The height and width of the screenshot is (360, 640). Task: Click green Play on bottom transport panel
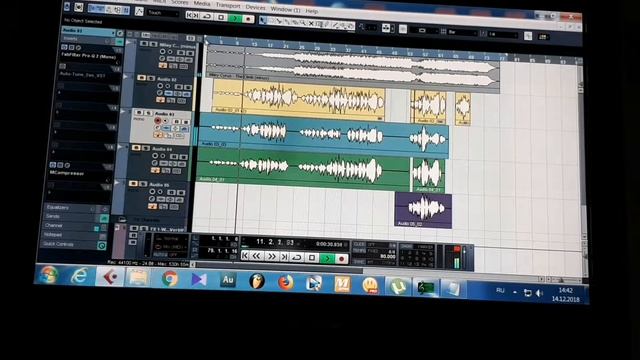tap(327, 258)
